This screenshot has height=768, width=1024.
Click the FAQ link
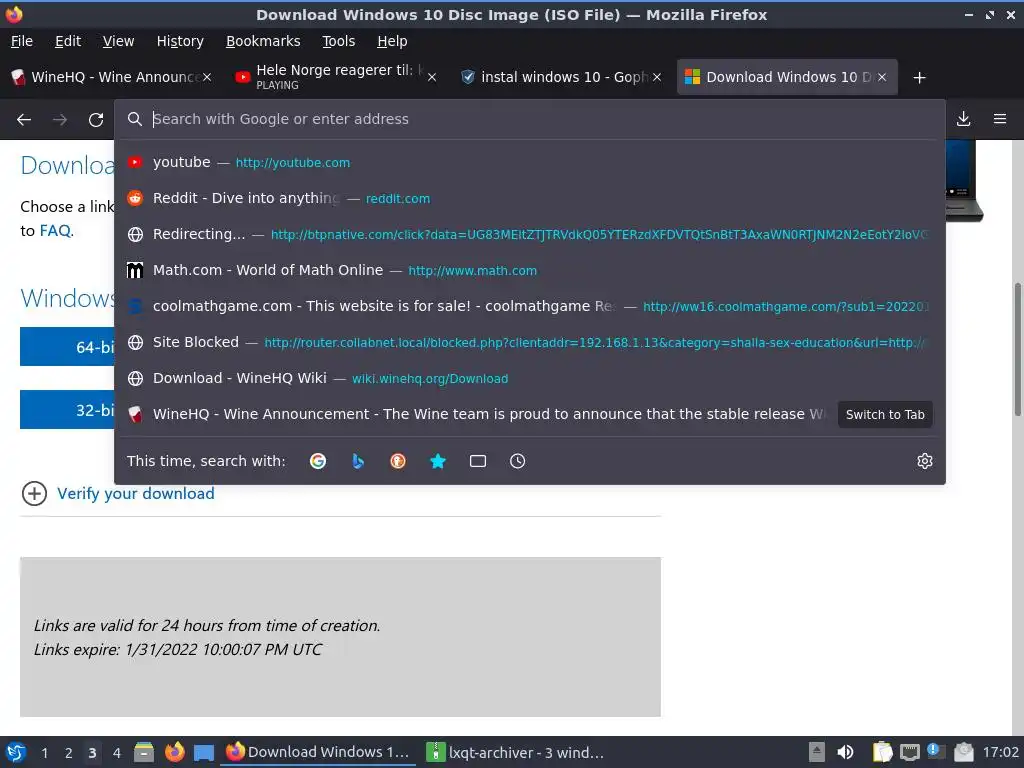[56, 231]
